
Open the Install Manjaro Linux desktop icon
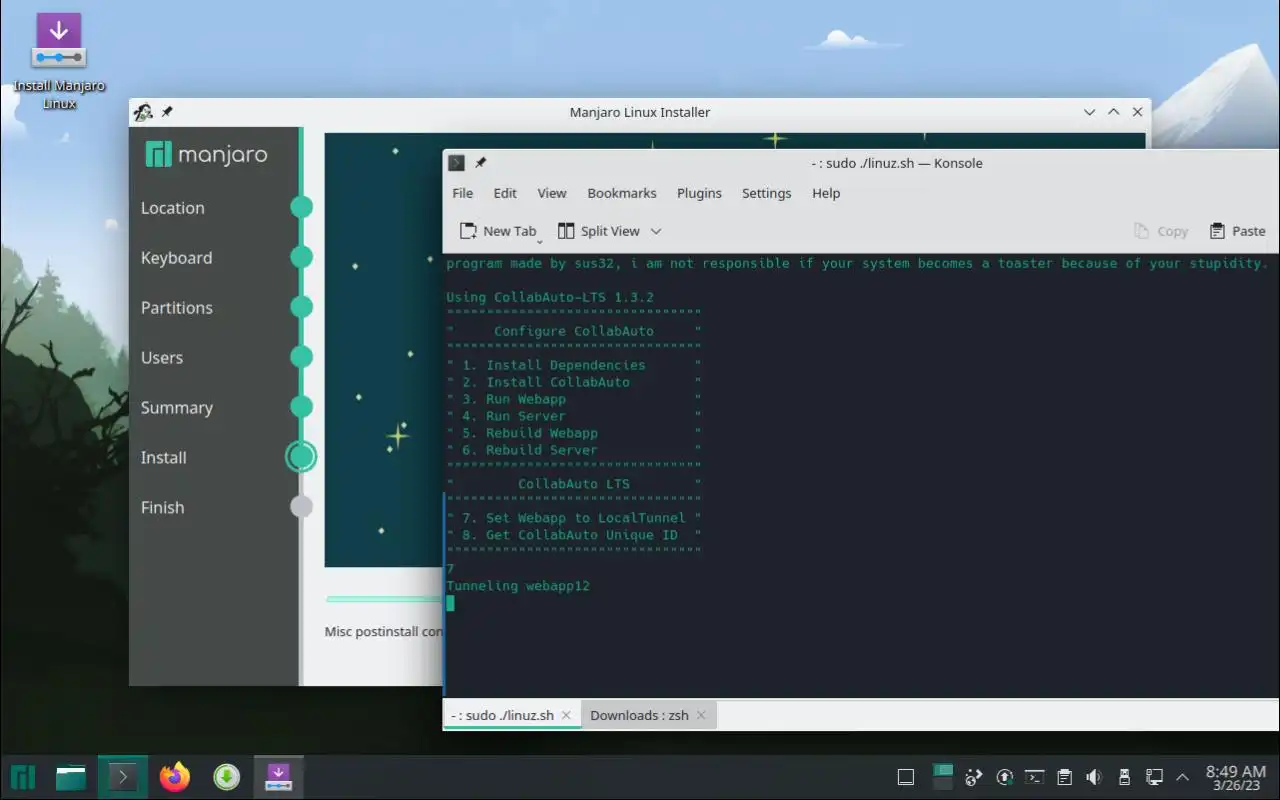point(59,60)
